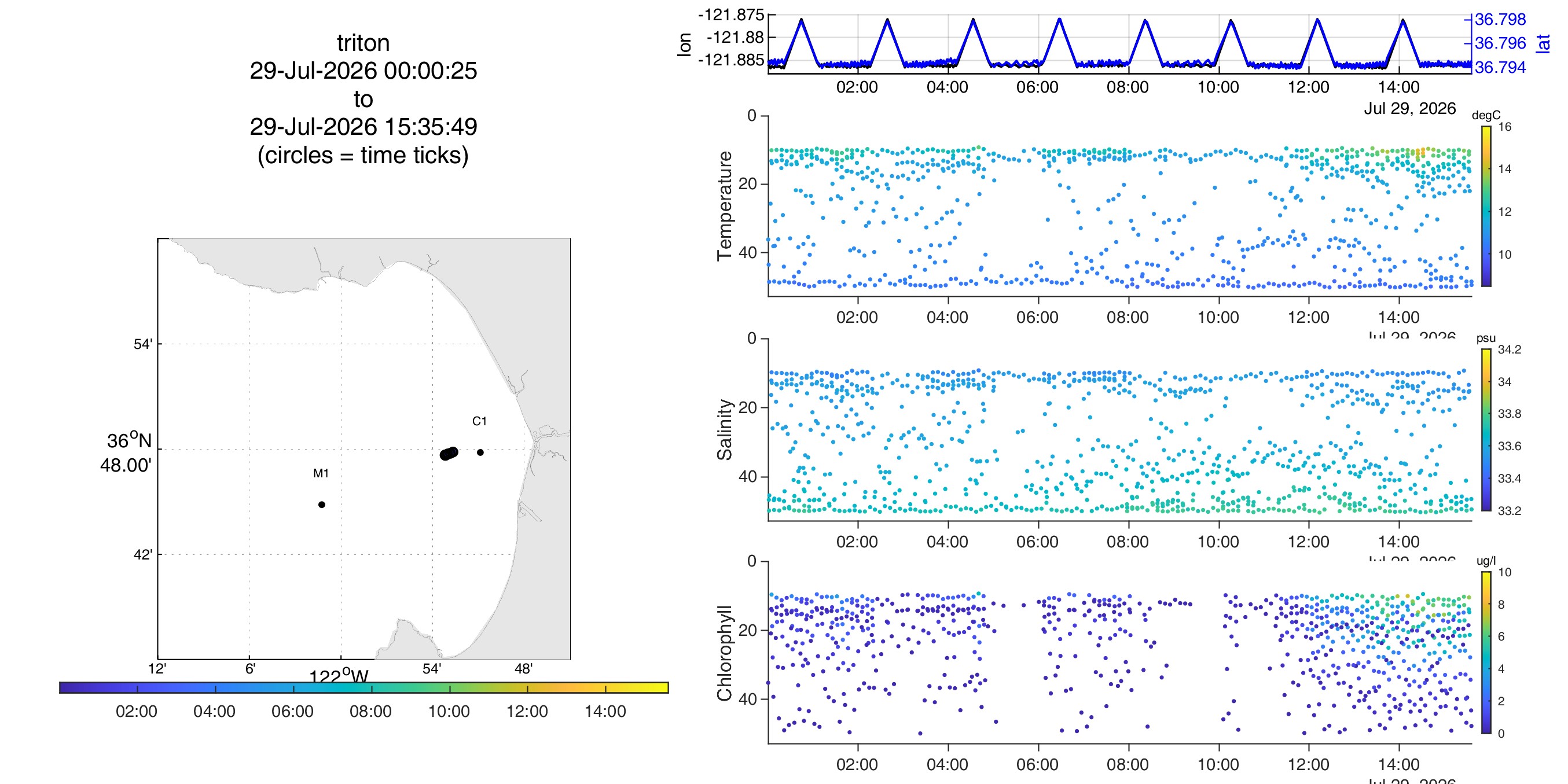1568x784 pixels.
Task: Click the lon axis label
Action: pos(684,45)
